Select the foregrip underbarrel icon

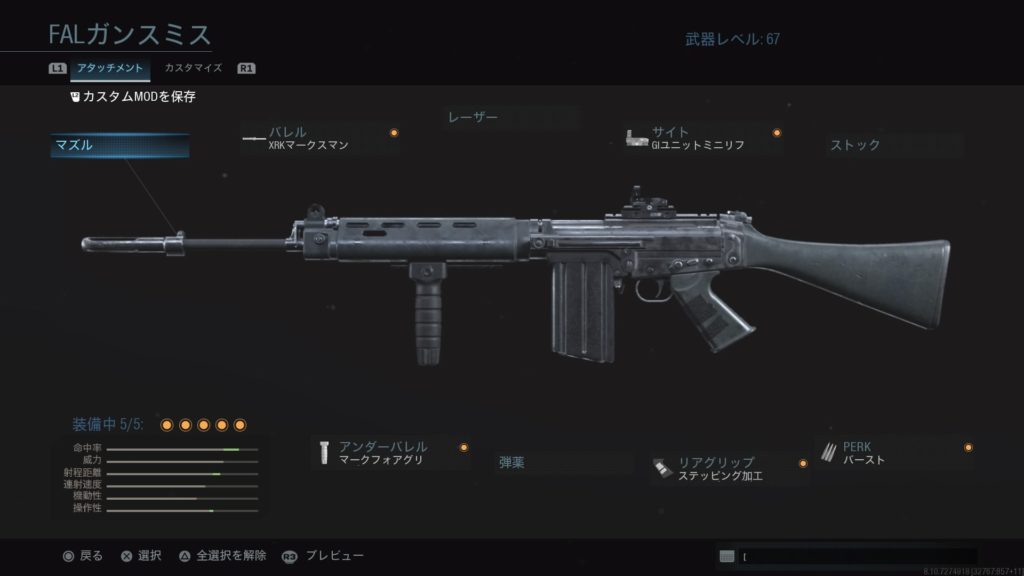[x=324, y=453]
